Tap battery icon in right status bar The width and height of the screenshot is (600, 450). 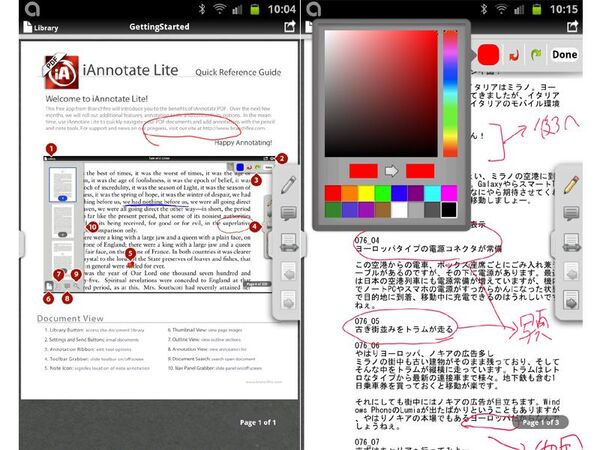(x=537, y=9)
